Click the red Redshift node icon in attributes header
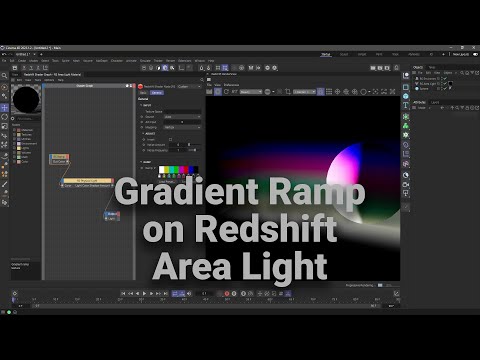 pos(140,86)
